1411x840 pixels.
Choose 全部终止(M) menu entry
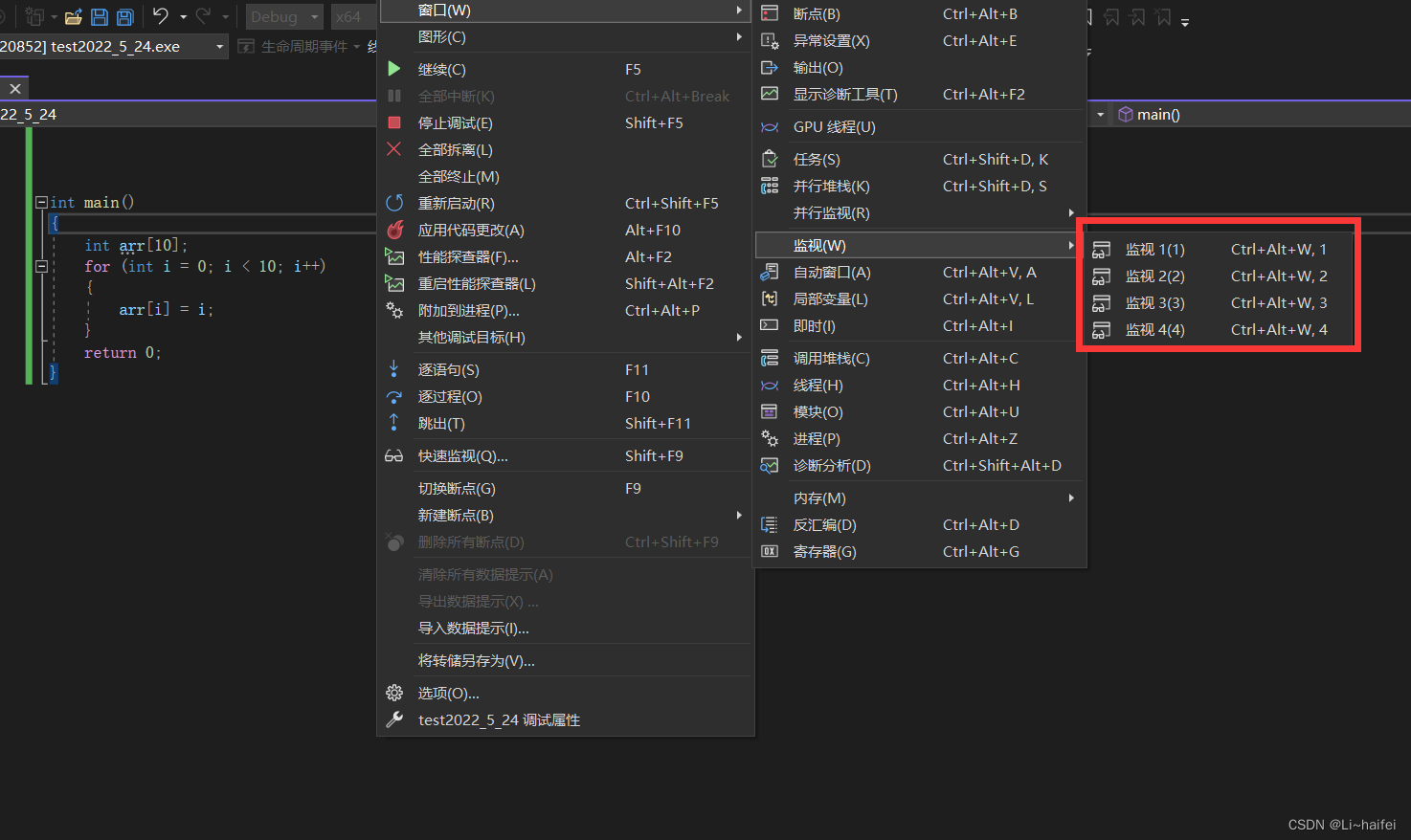point(565,176)
